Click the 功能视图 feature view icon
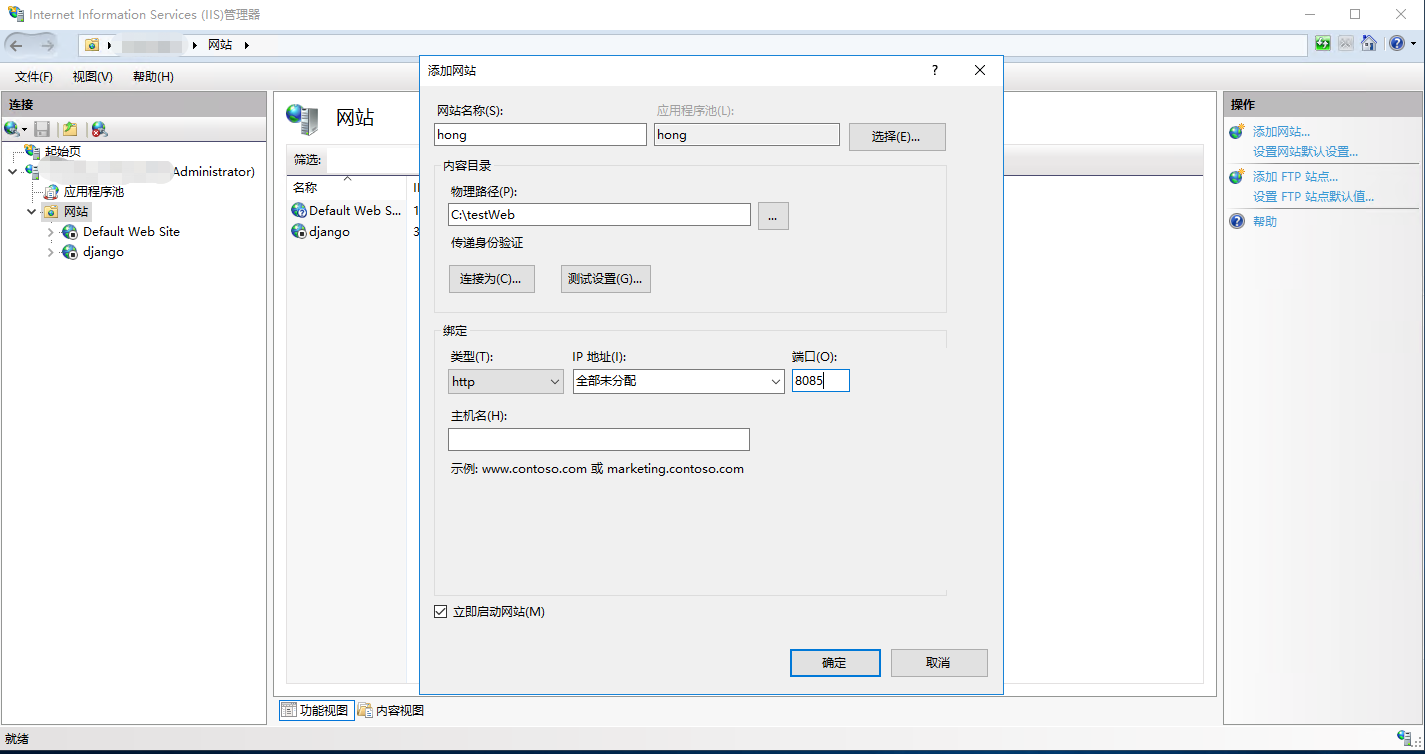The image size is (1425, 754). [289, 710]
